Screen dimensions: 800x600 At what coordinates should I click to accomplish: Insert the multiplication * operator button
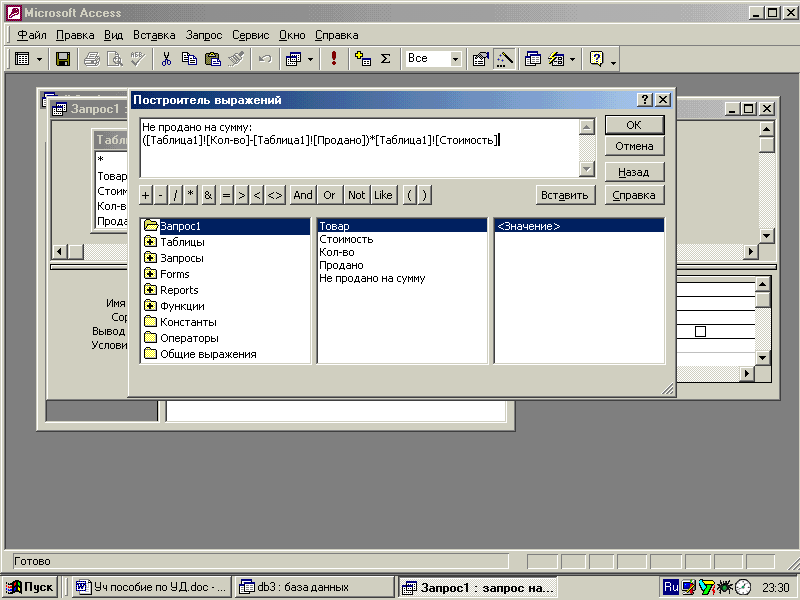pyautogui.click(x=191, y=195)
